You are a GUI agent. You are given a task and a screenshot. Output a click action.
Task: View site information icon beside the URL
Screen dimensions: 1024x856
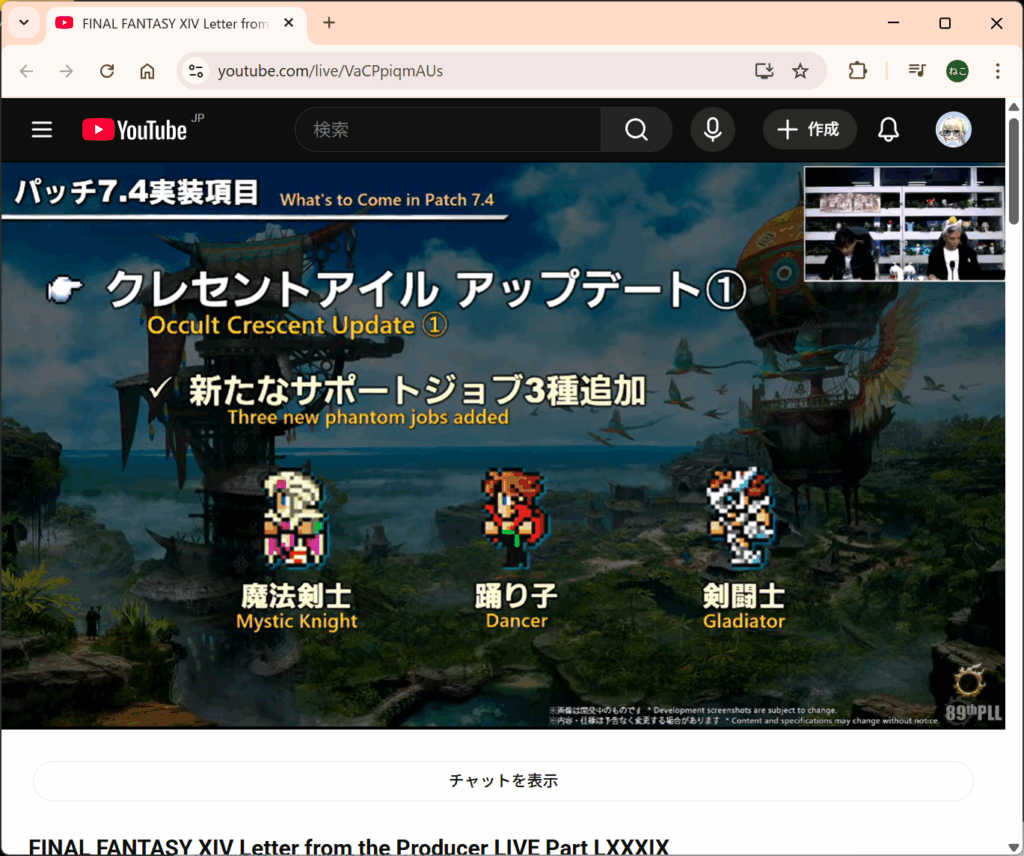click(196, 71)
